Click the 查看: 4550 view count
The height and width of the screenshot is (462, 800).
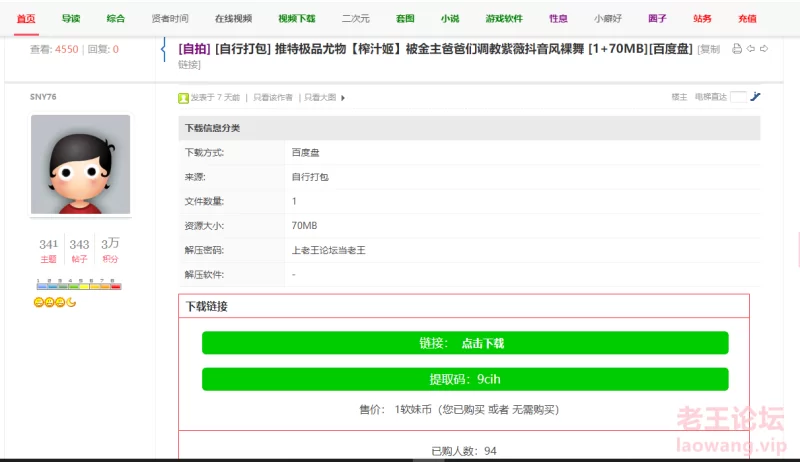pyautogui.click(x=54, y=49)
